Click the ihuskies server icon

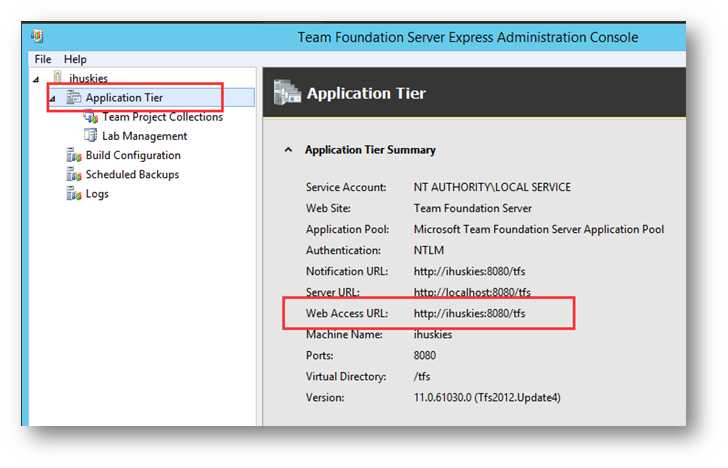58,77
